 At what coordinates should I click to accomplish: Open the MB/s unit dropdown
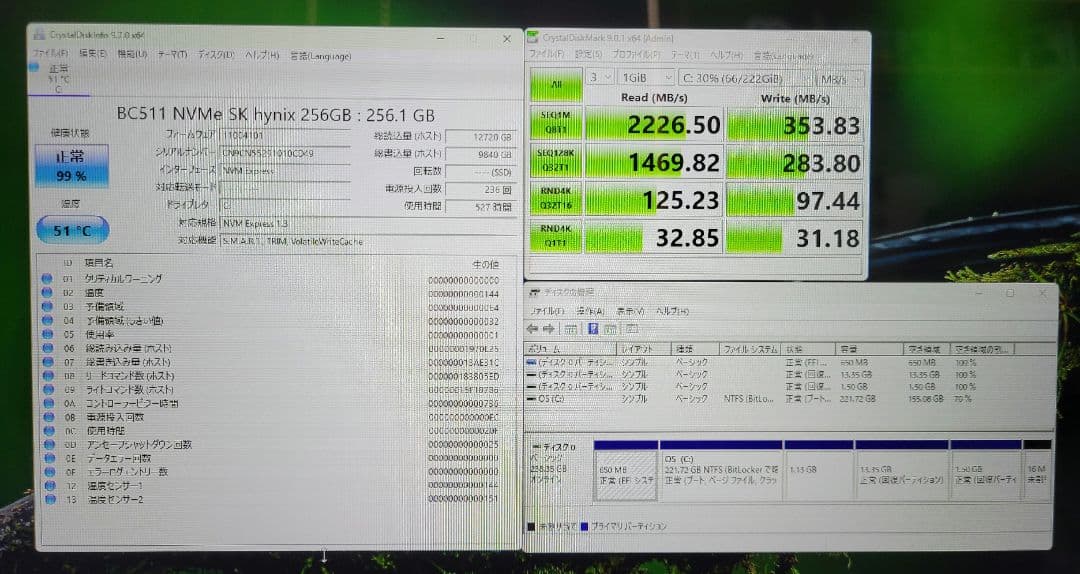(x=840, y=79)
